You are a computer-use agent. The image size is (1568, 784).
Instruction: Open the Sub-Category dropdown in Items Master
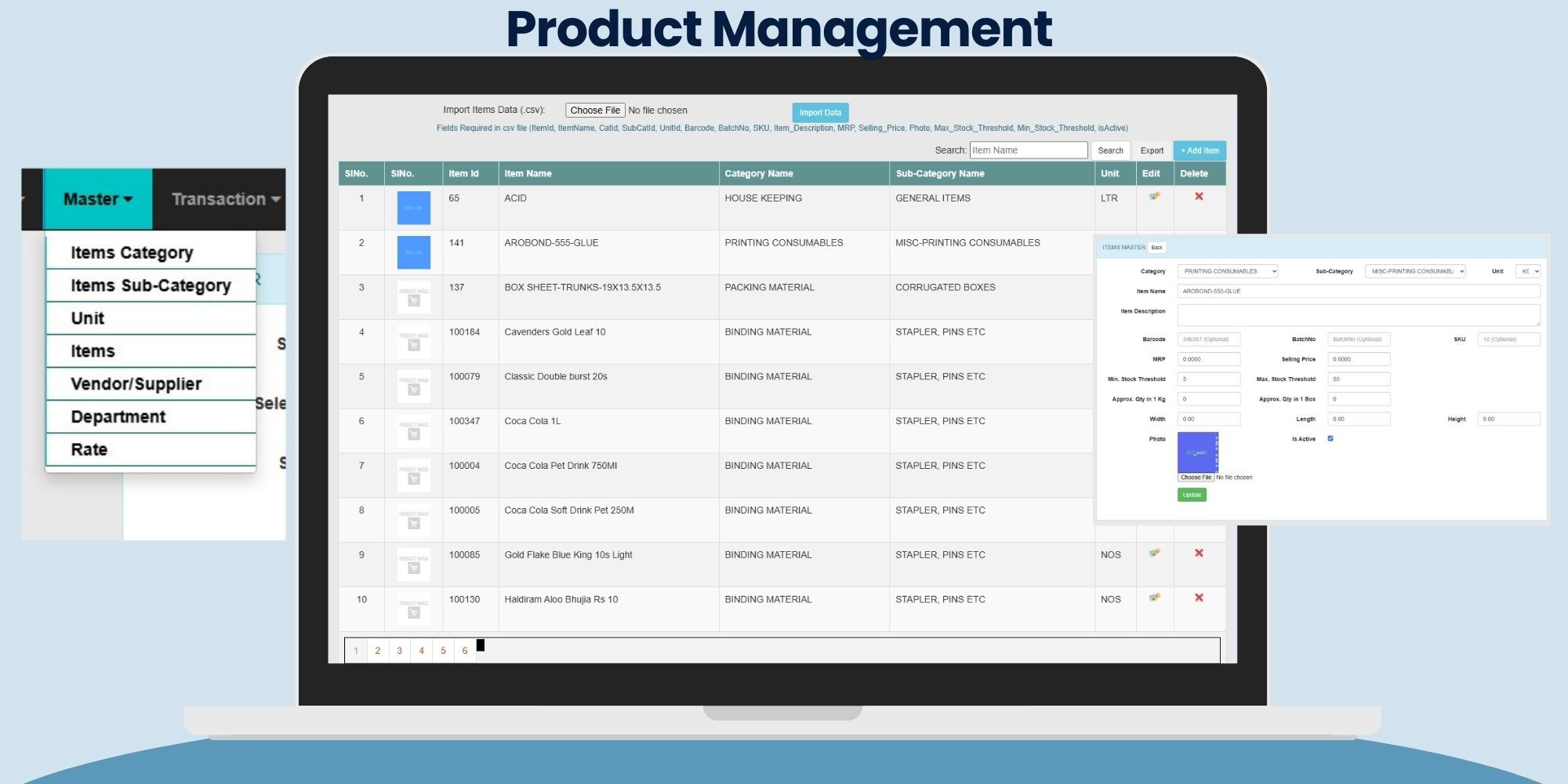(x=1414, y=271)
